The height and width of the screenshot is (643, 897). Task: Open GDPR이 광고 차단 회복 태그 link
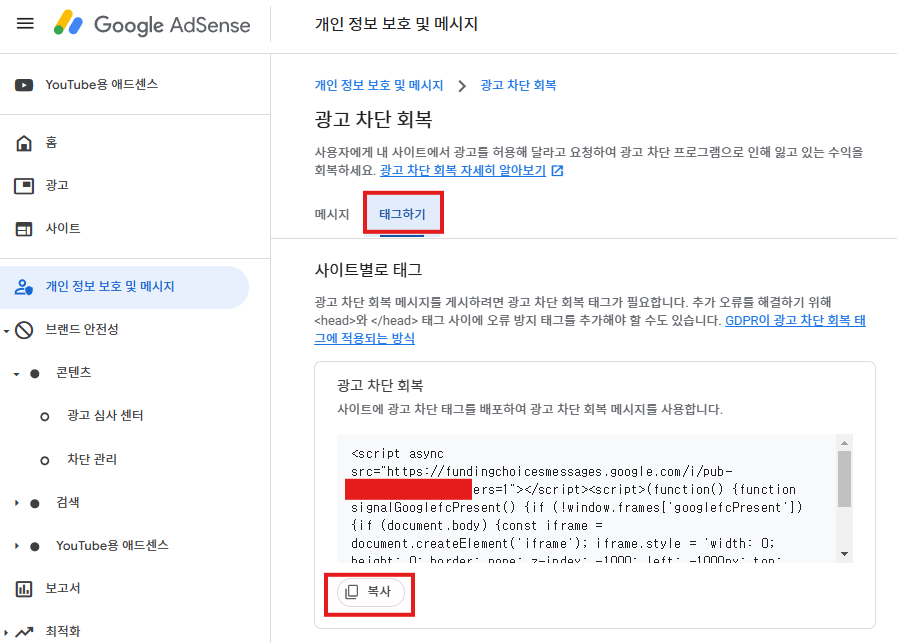pyautogui.click(x=590, y=329)
